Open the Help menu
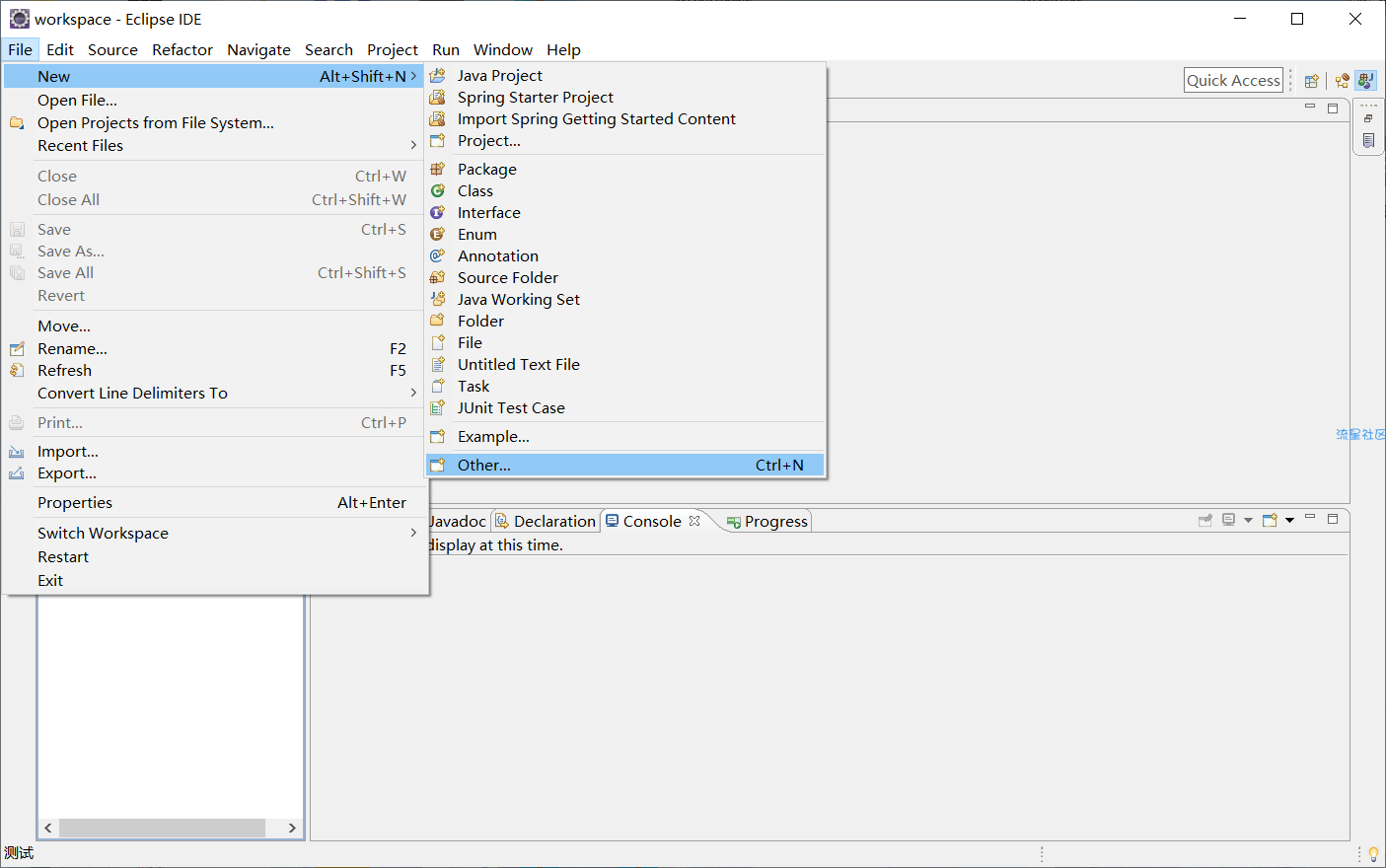Screen dimensions: 1386x868 point(563,49)
